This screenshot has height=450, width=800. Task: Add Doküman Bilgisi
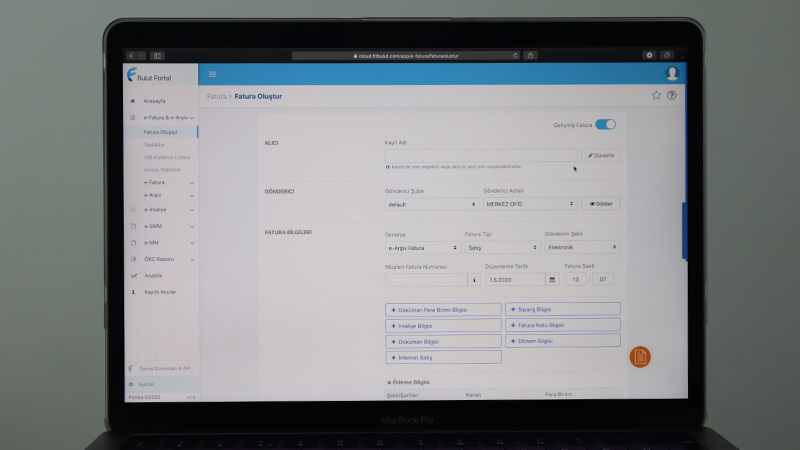pyautogui.click(x=443, y=341)
